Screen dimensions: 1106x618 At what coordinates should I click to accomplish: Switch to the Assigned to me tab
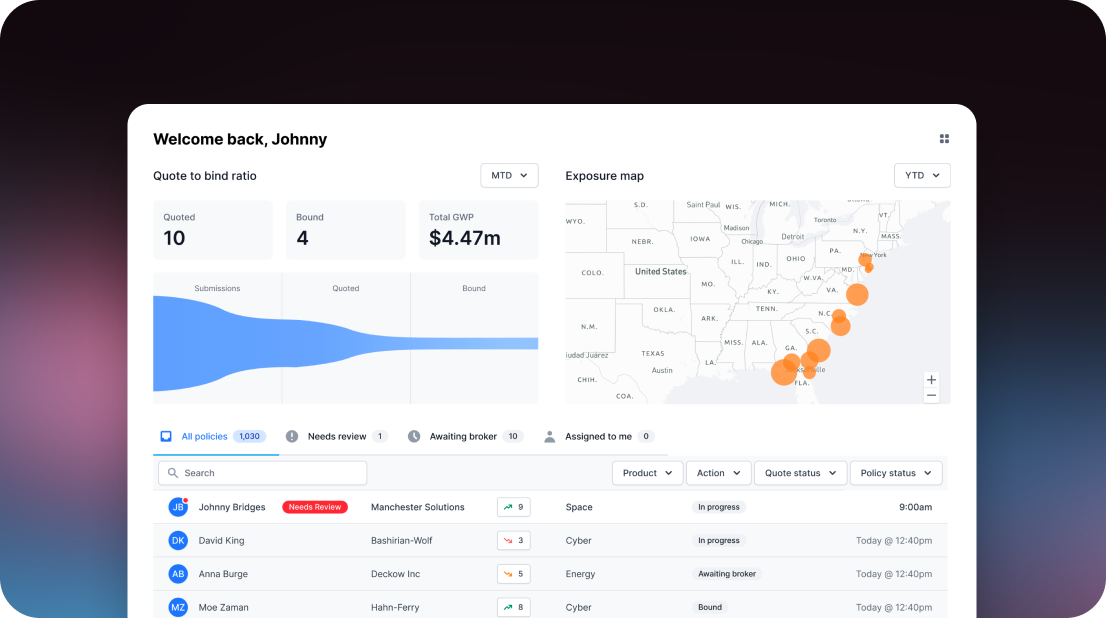[599, 436]
